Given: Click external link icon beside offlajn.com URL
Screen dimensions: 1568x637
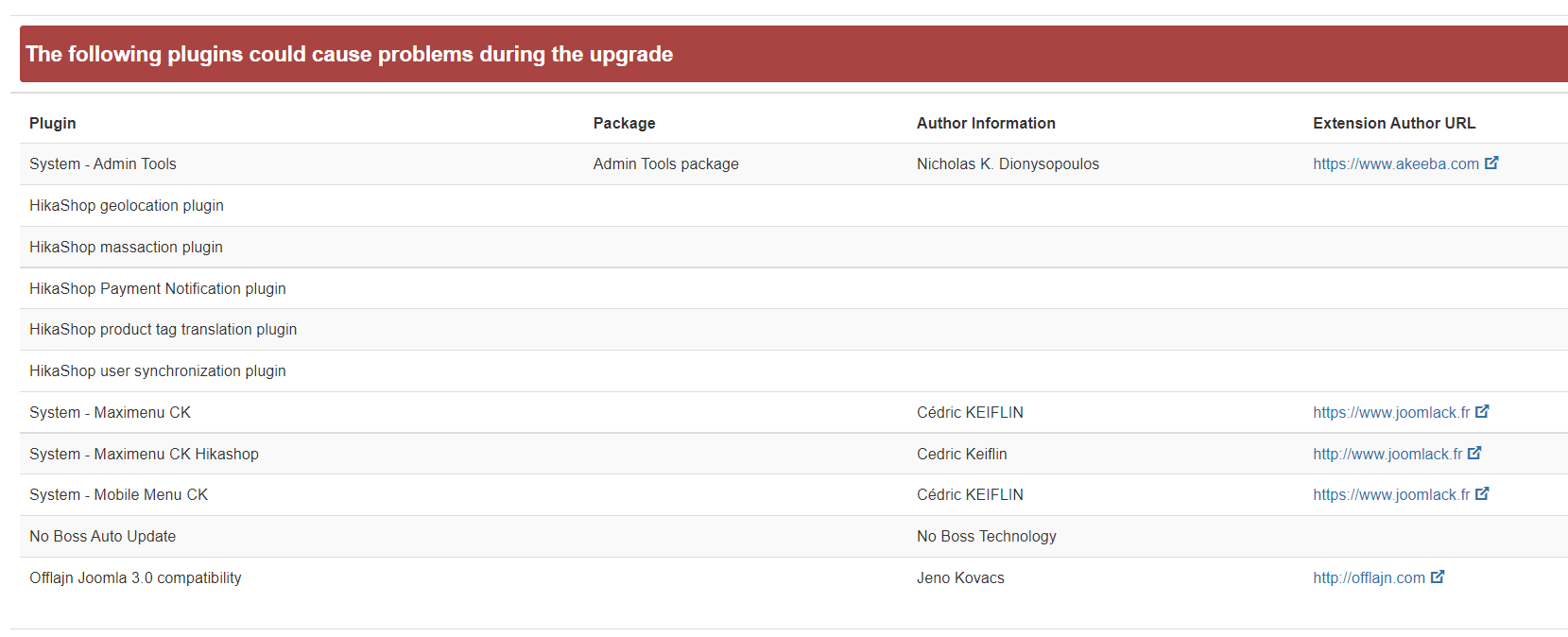Looking at the screenshot, I should coord(1438,577).
